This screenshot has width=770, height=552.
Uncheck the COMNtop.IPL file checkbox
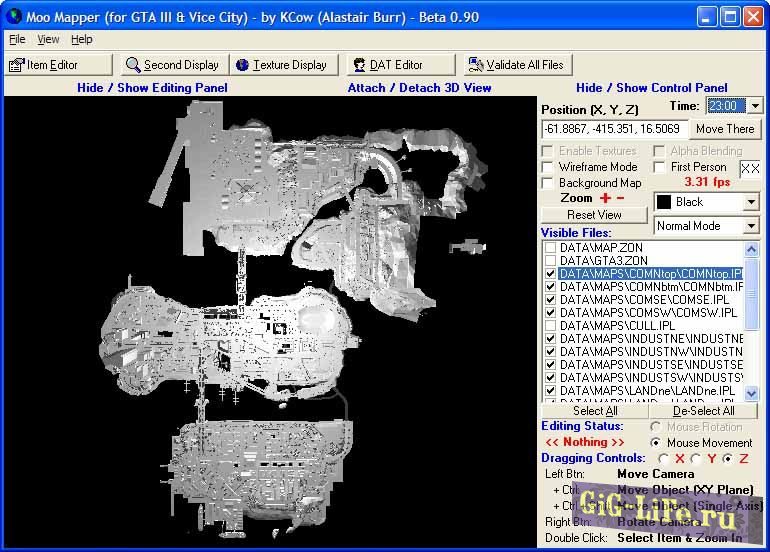(x=550, y=274)
